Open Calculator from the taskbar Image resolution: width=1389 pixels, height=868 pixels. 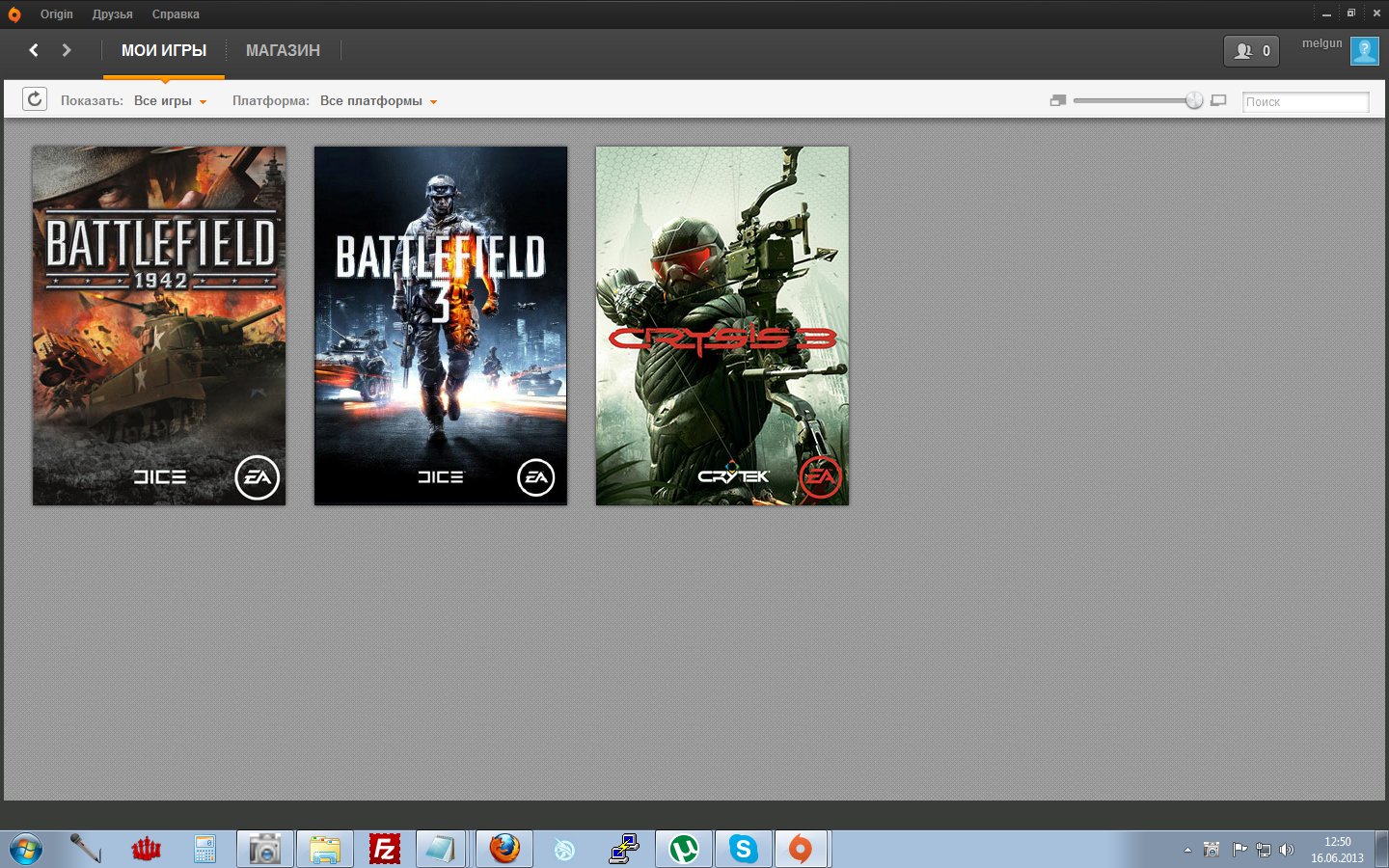204,850
